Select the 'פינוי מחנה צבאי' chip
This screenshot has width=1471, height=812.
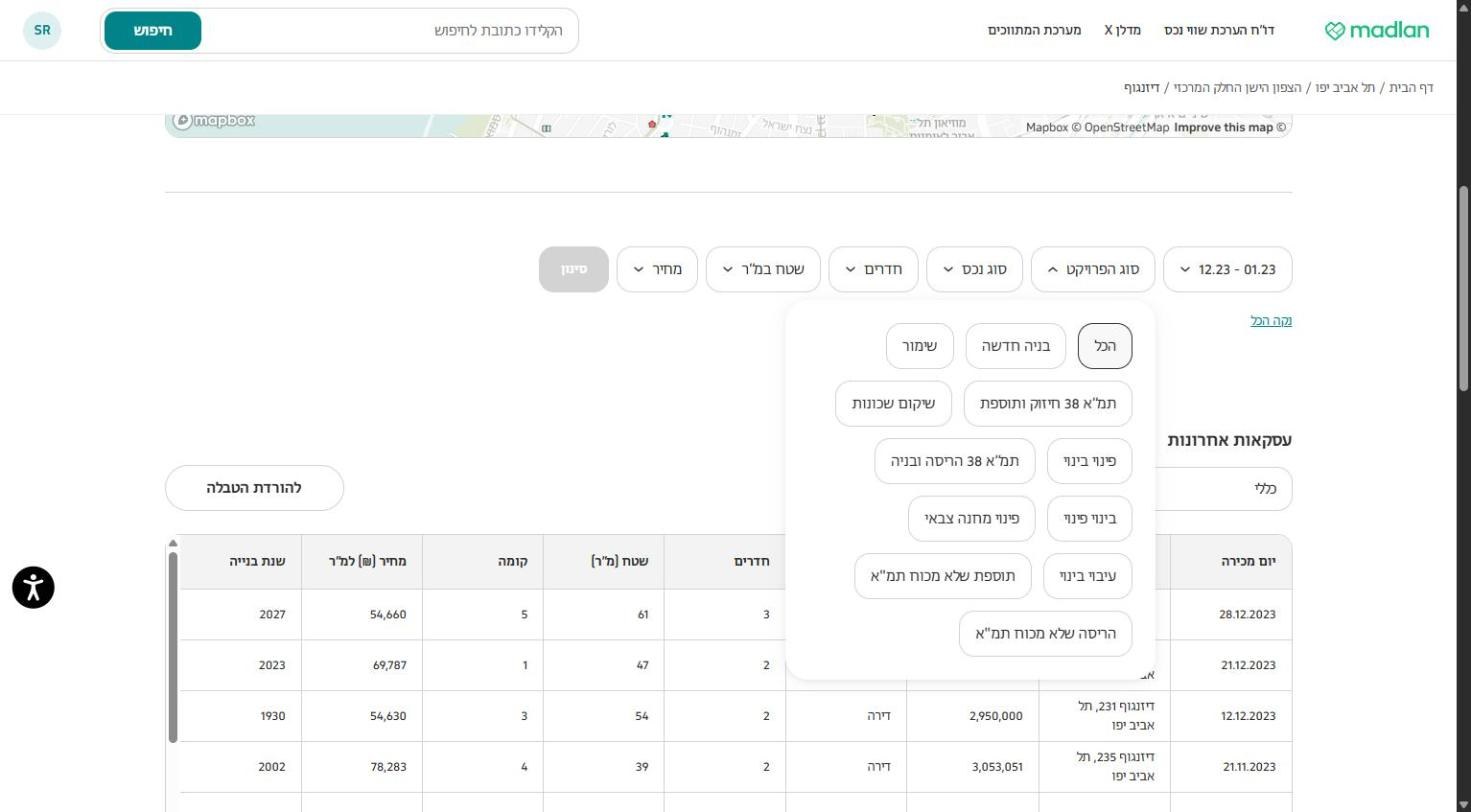point(972,519)
